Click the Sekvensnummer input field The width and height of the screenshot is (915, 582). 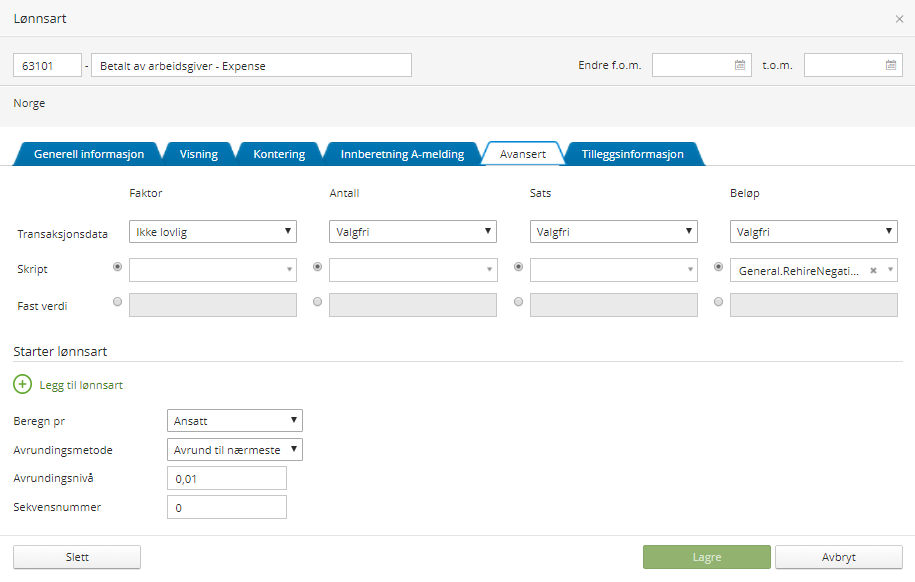(227, 507)
